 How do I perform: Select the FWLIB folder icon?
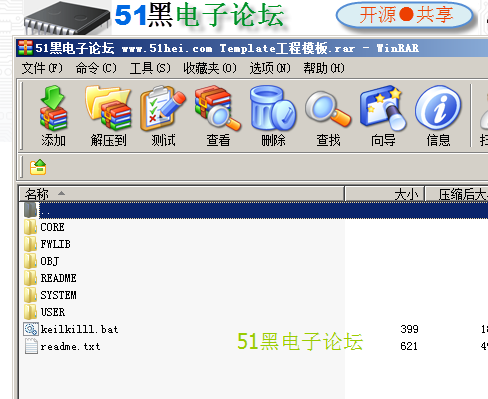[30, 244]
